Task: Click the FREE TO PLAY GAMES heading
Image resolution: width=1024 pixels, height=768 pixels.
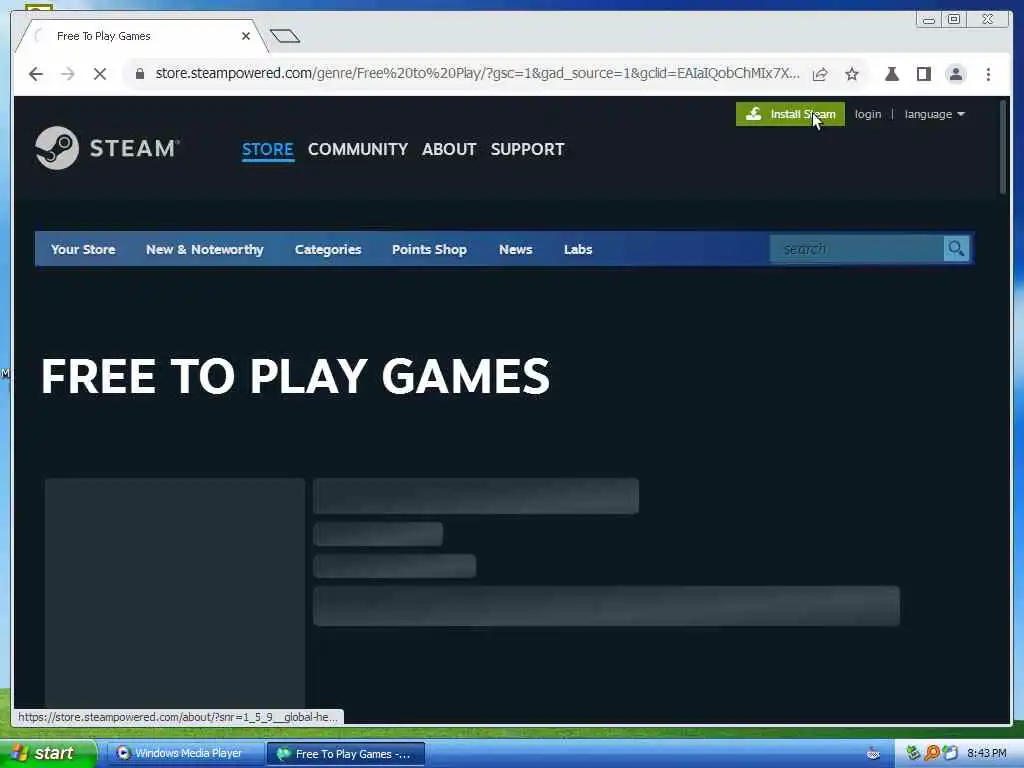Action: coord(295,376)
